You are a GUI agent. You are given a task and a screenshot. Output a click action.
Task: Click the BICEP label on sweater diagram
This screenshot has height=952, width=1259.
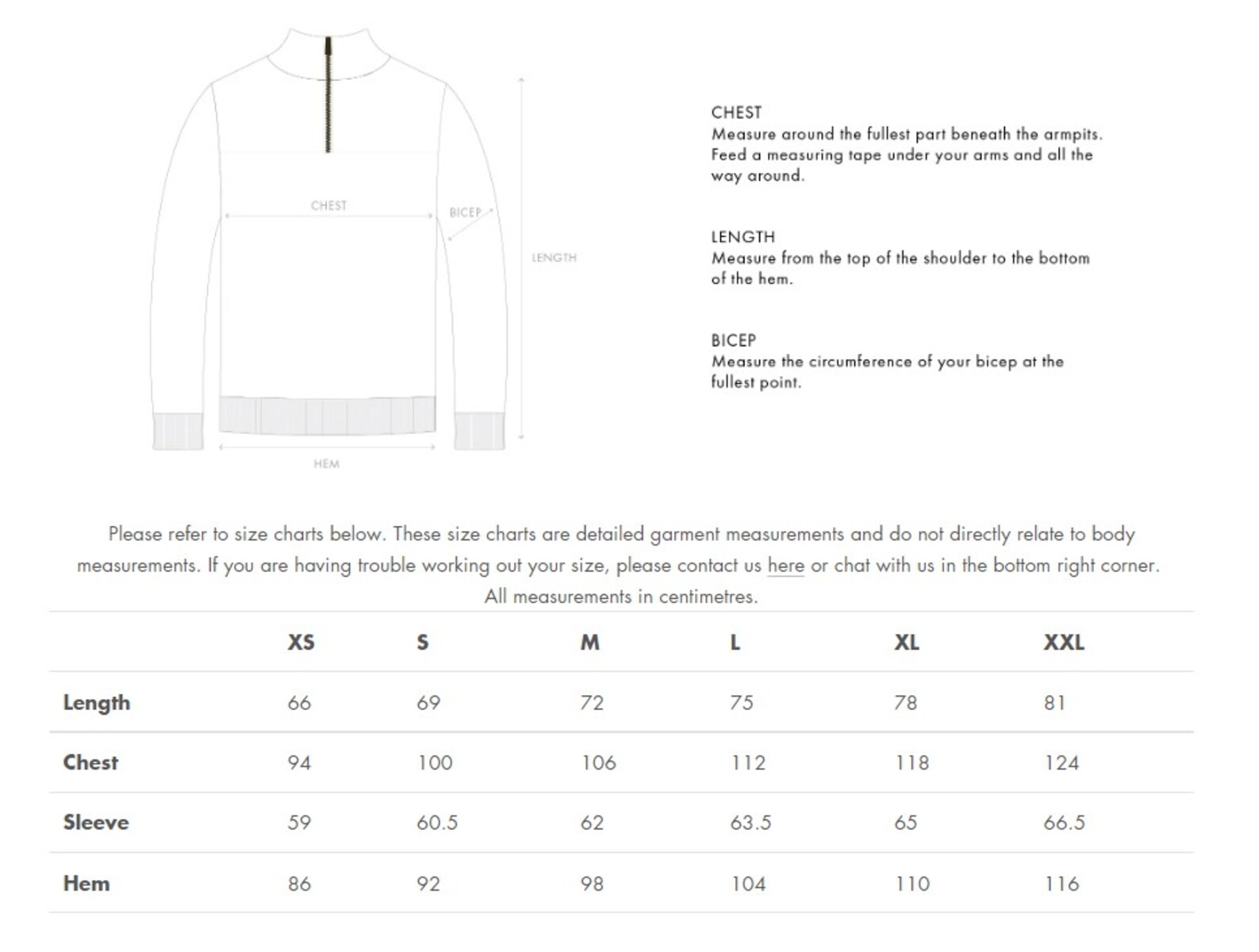(x=465, y=213)
